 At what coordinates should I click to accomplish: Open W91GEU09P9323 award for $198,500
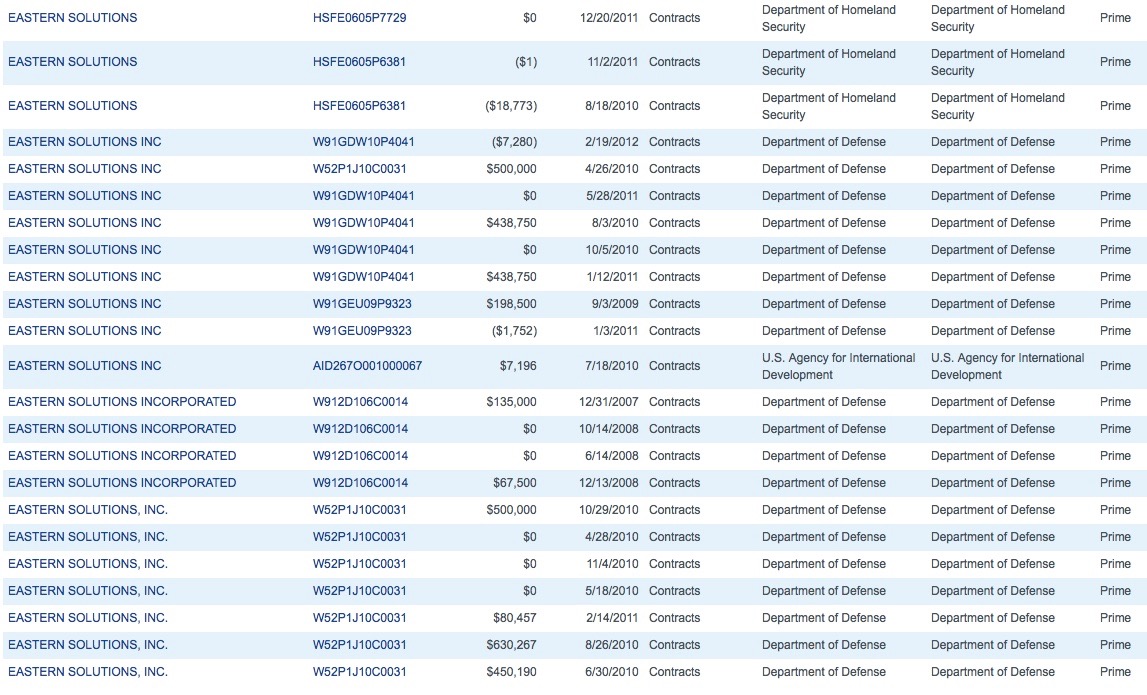(362, 304)
